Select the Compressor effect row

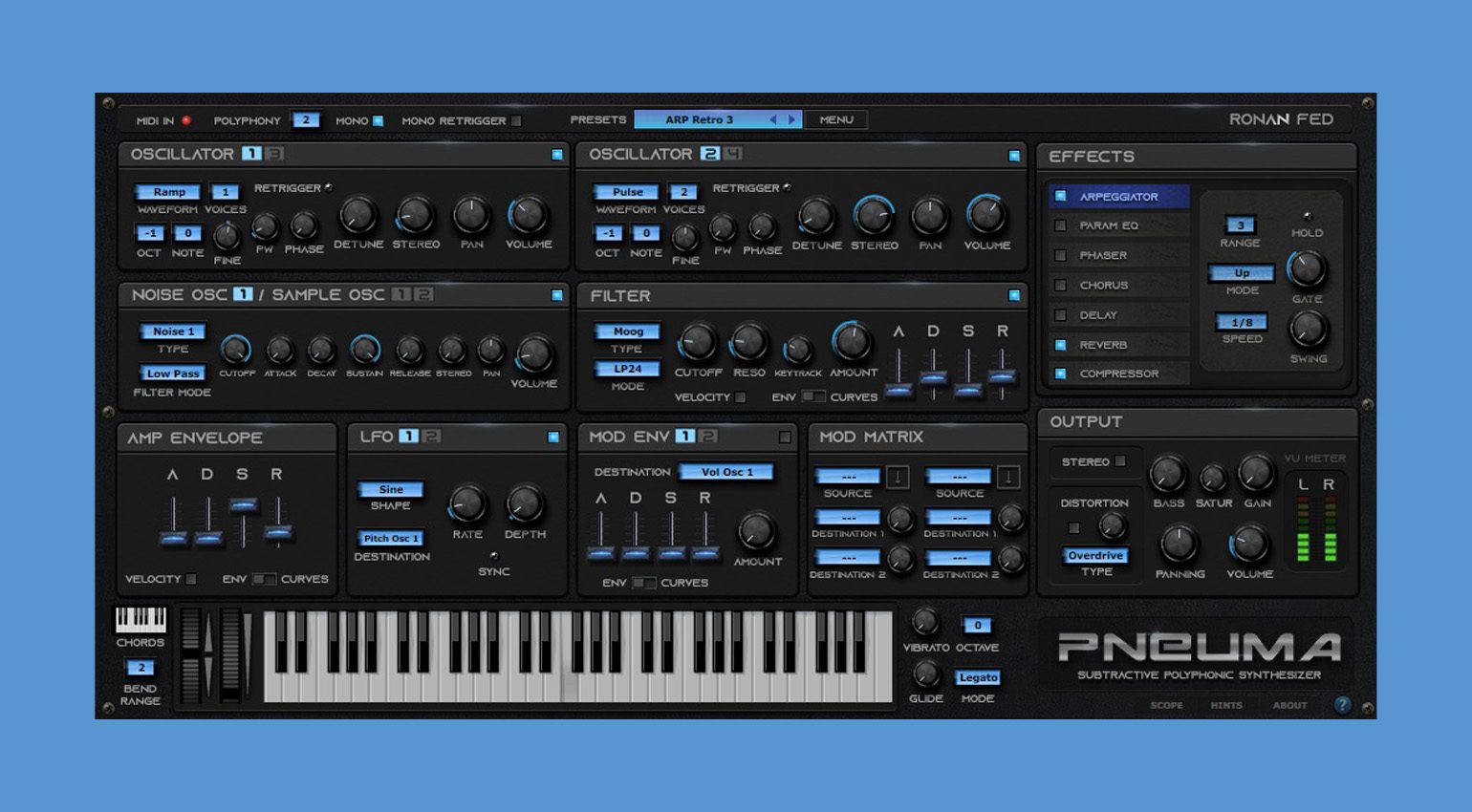(x=1118, y=374)
